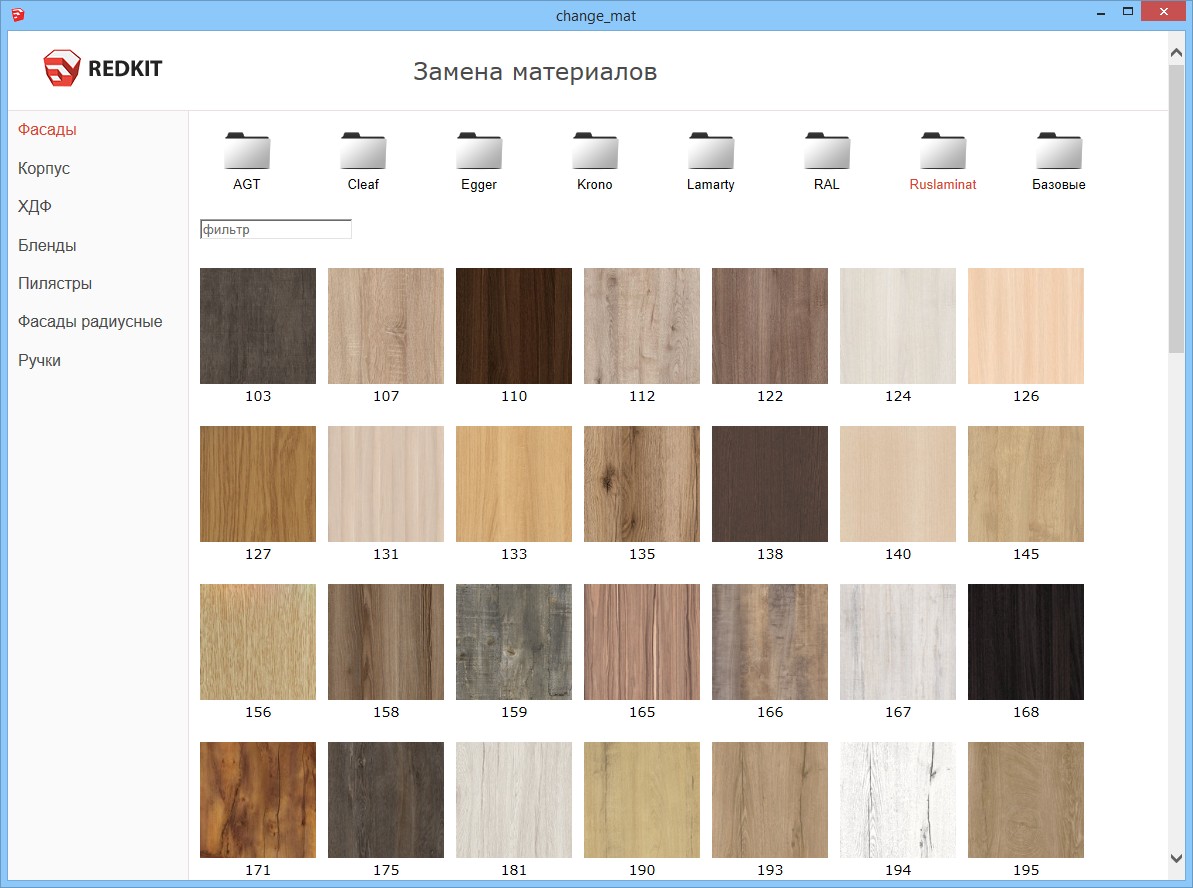This screenshot has width=1193, height=888.
Task: Open the AGT folder icon
Action: tap(247, 150)
